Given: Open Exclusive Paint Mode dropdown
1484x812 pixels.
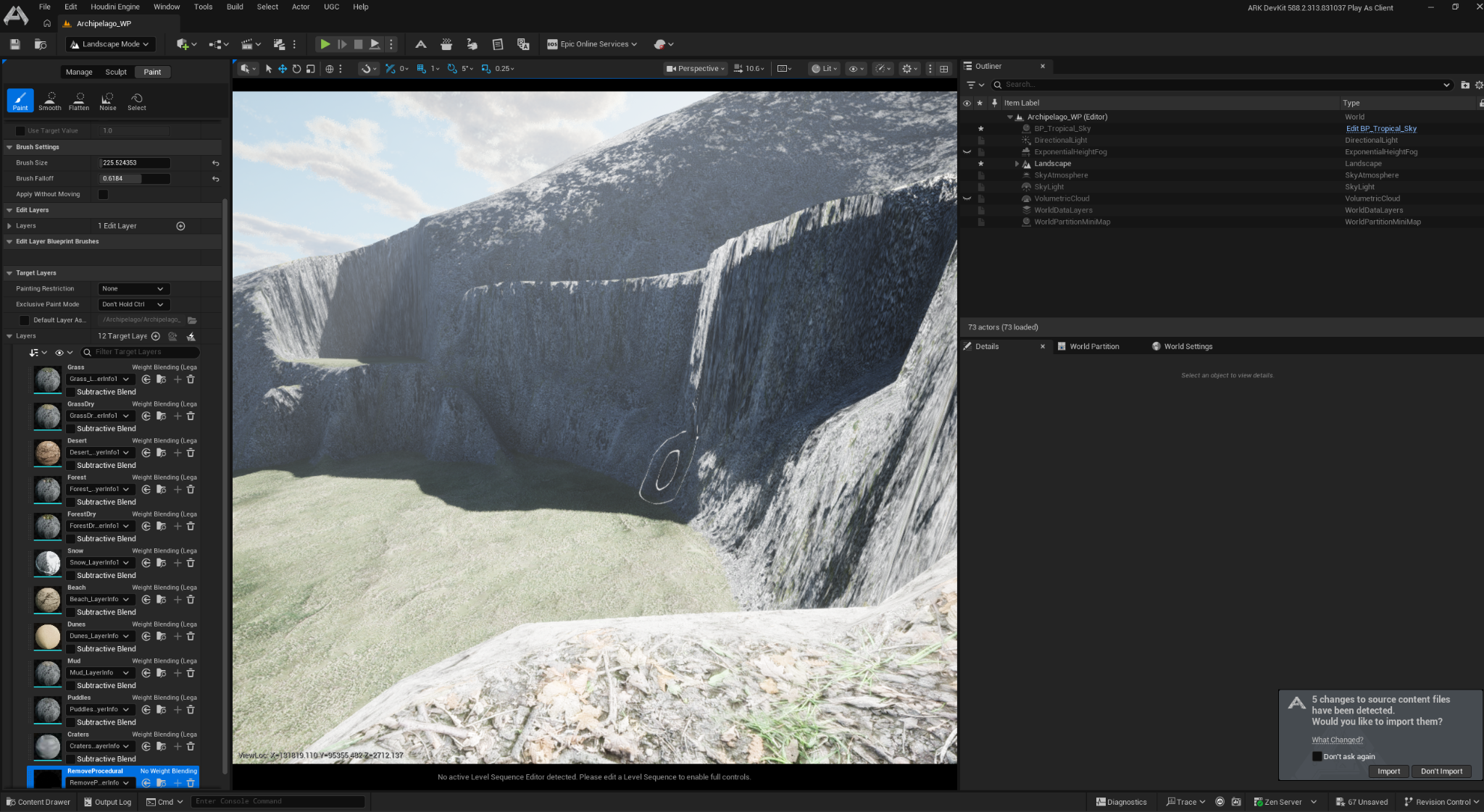Looking at the screenshot, I should pos(134,304).
